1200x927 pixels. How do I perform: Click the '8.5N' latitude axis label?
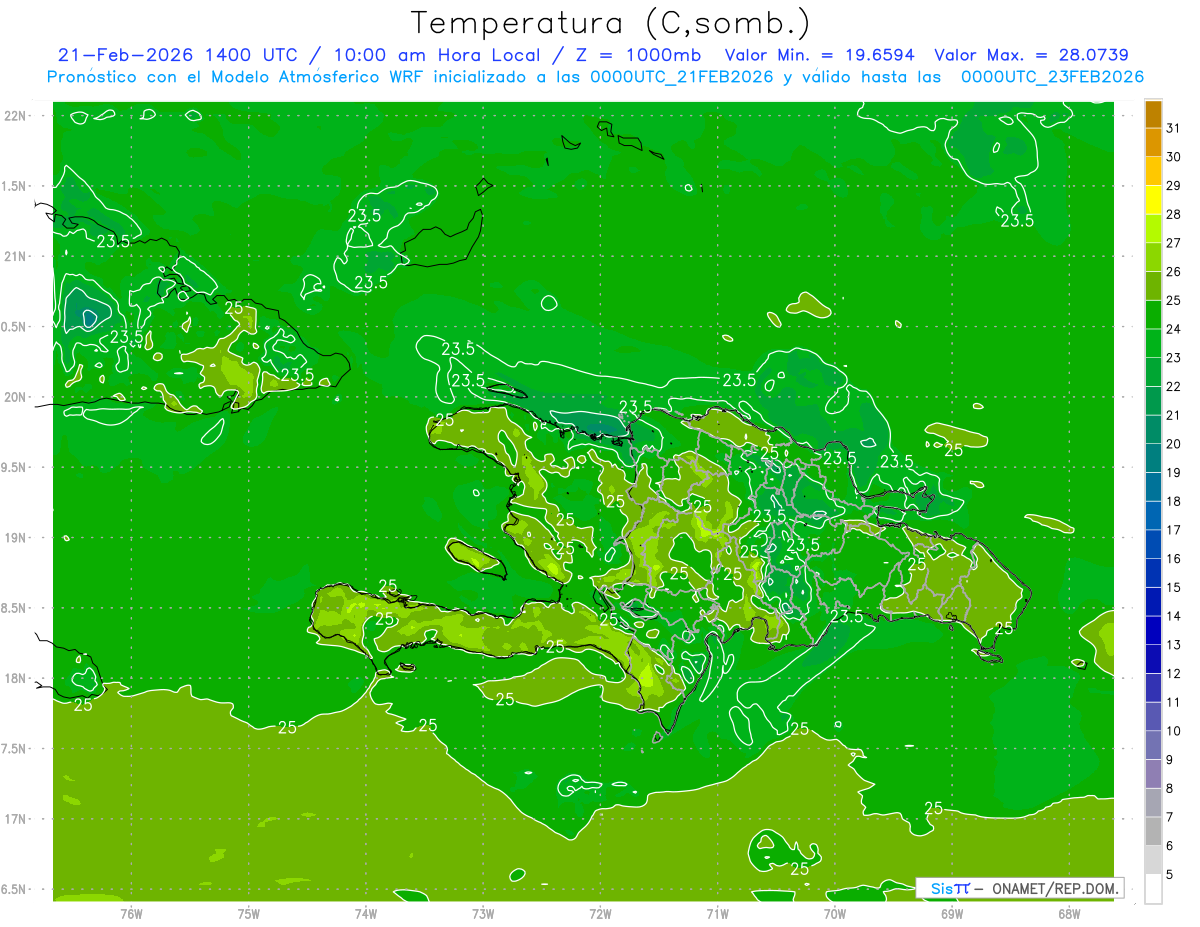pos(14,608)
